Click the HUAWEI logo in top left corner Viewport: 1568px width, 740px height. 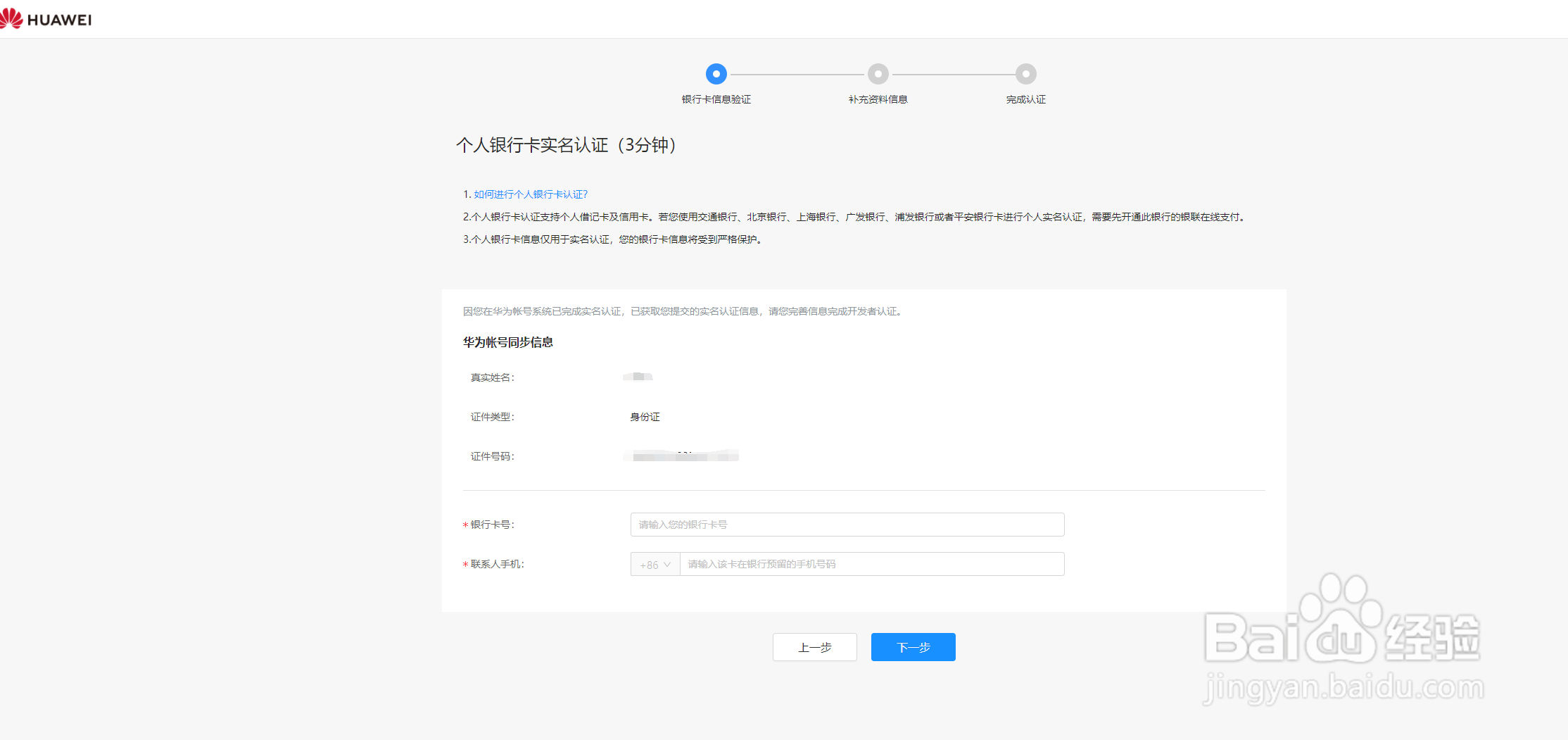pyautogui.click(x=46, y=18)
